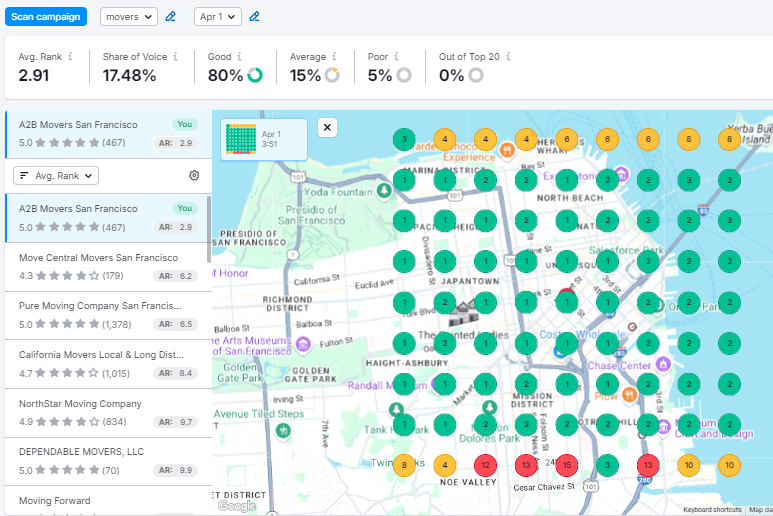Click the Out of Top 20 donut
773x516 pixels.
pyautogui.click(x=476, y=75)
